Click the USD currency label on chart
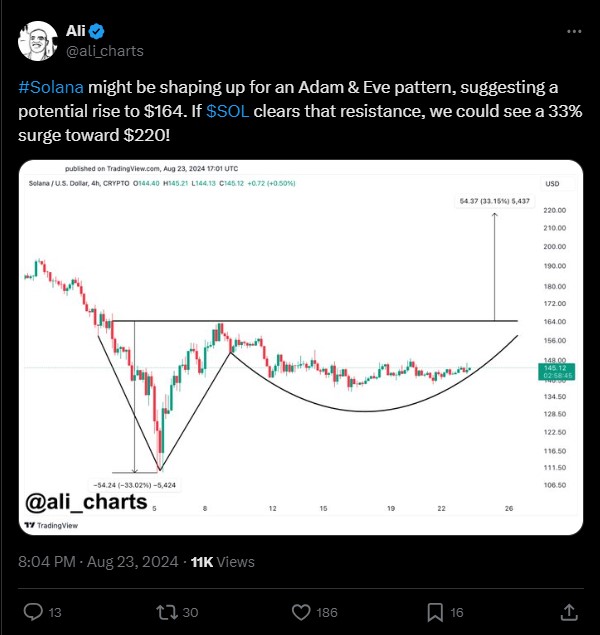 552,183
